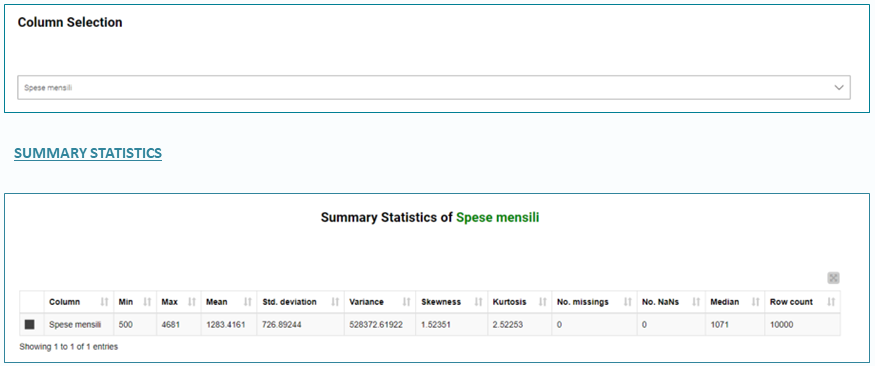This screenshot has height=366, width=875.
Task: Click the Mean value 1283.4161
Action: (x=225, y=324)
